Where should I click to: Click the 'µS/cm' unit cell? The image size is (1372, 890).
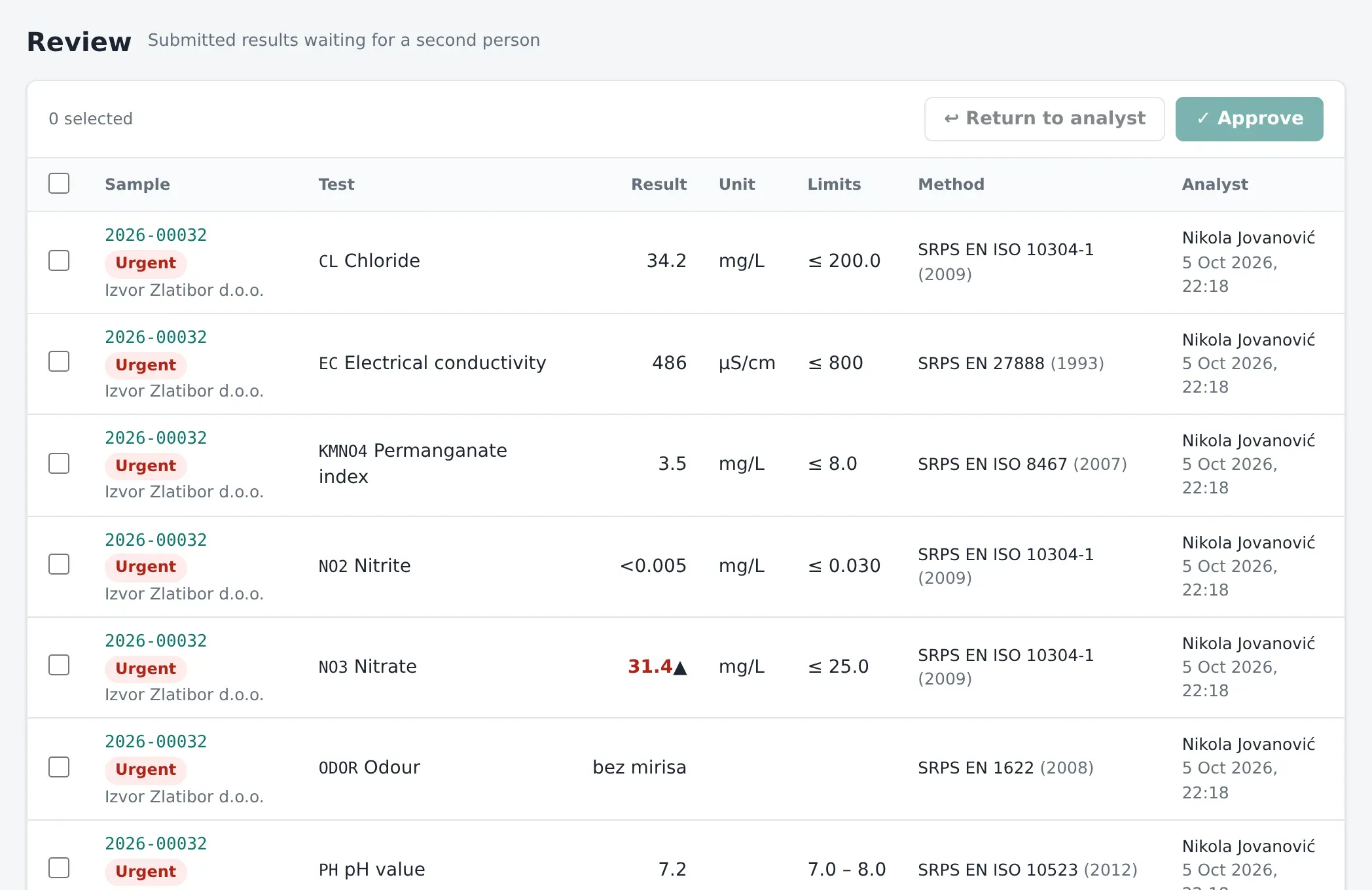coord(747,363)
